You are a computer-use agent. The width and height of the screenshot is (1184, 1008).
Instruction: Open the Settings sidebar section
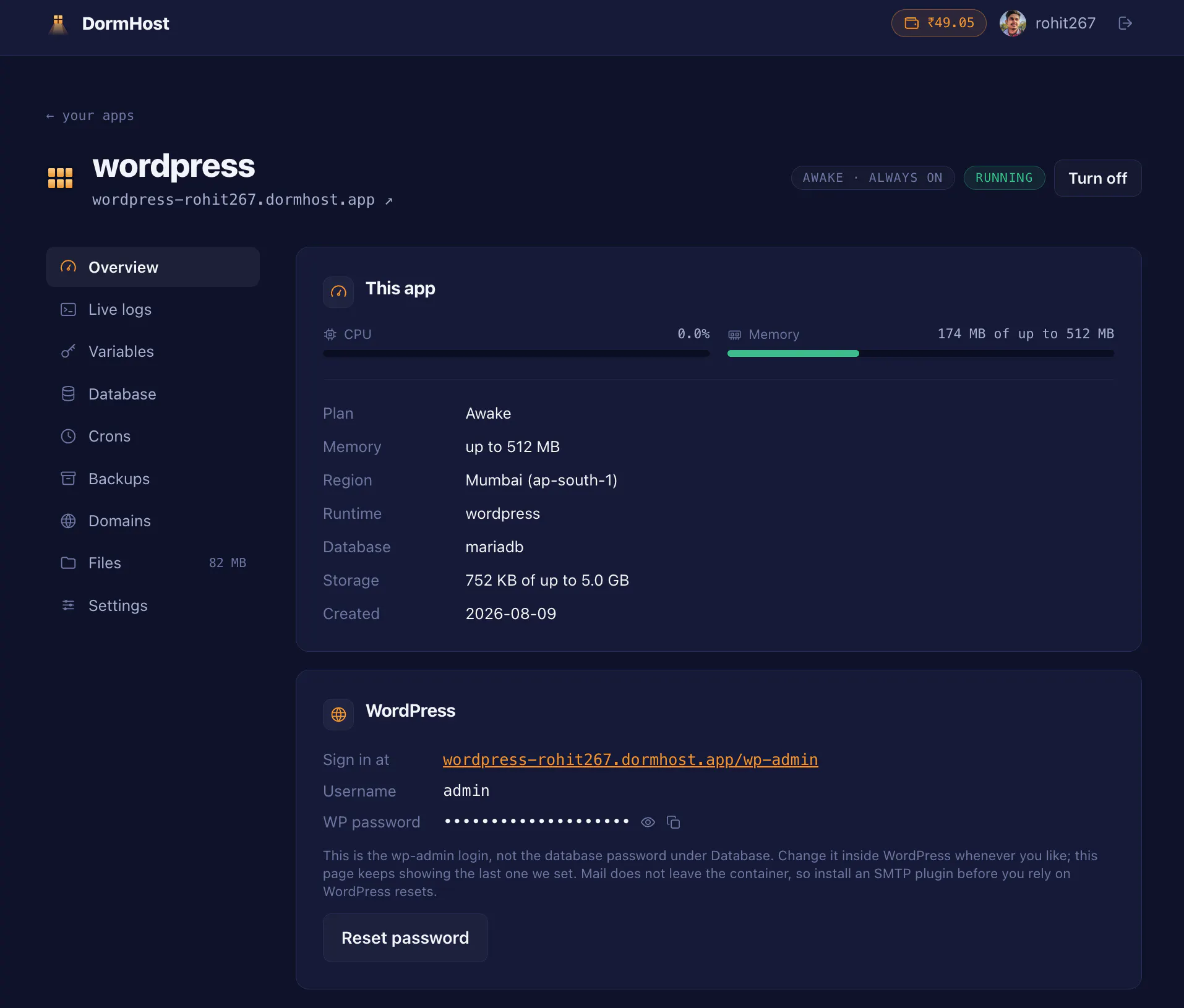tap(153, 605)
